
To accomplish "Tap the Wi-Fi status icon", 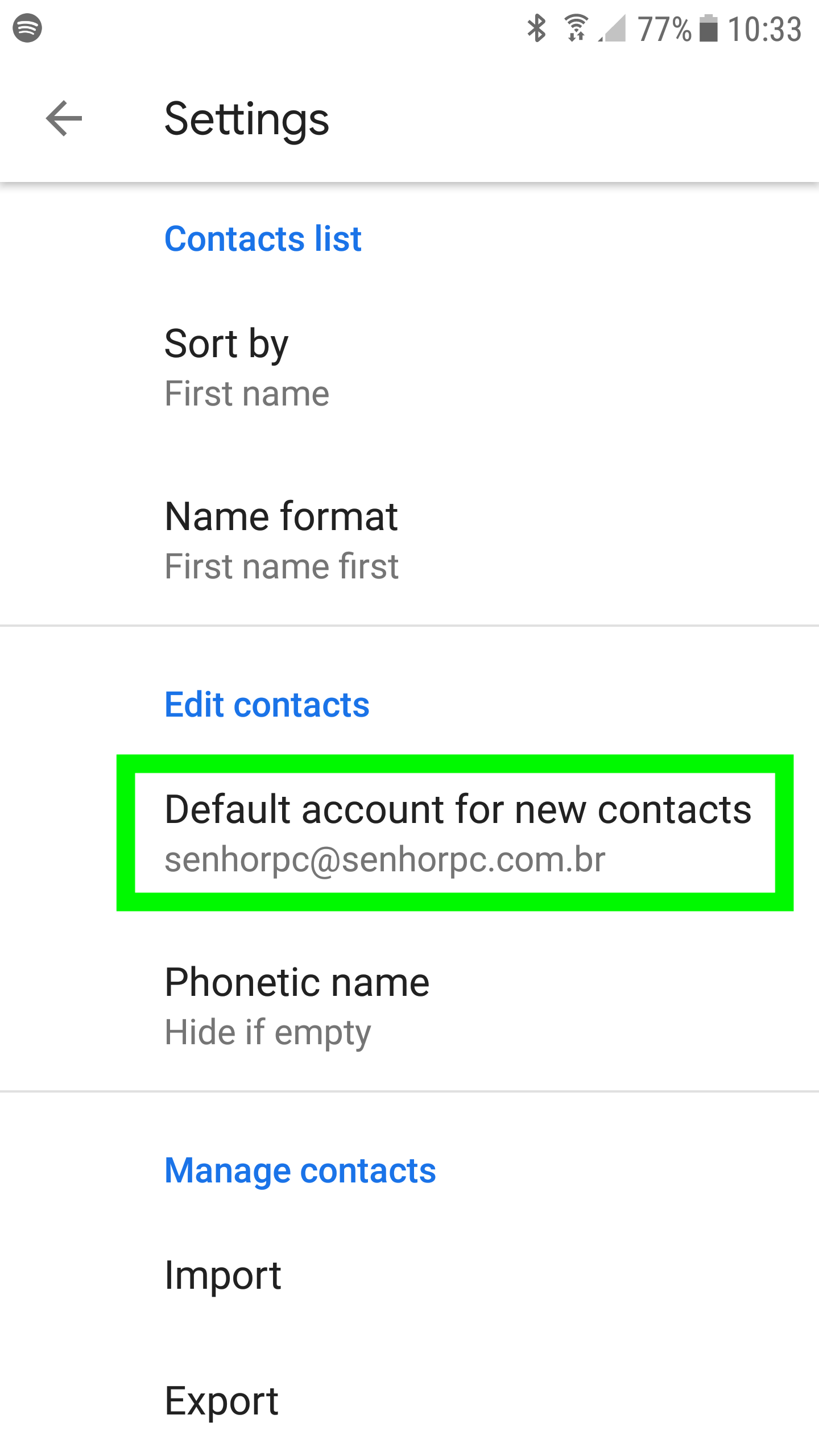I will (576, 28).
